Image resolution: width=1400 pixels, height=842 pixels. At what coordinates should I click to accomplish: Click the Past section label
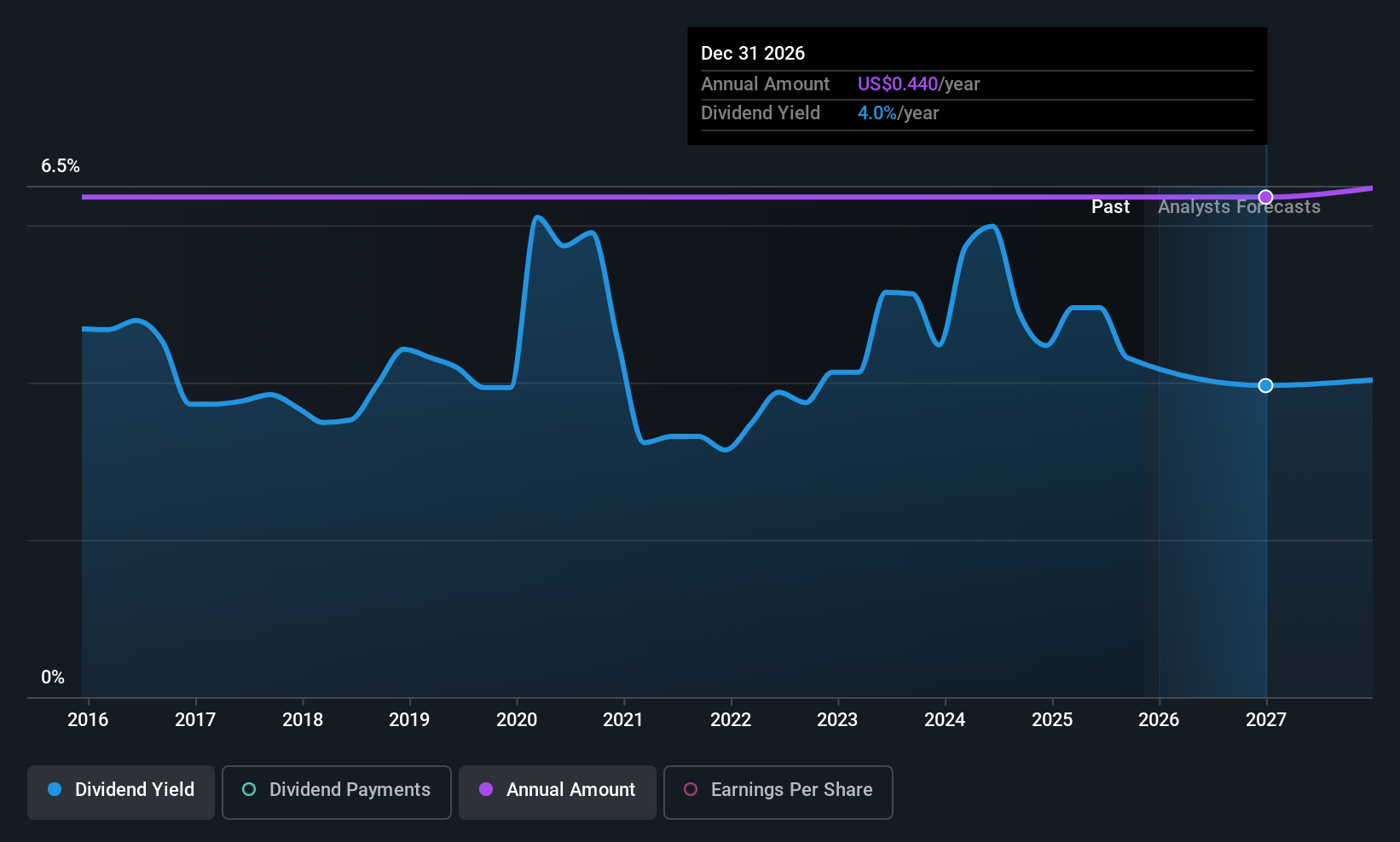1110,207
